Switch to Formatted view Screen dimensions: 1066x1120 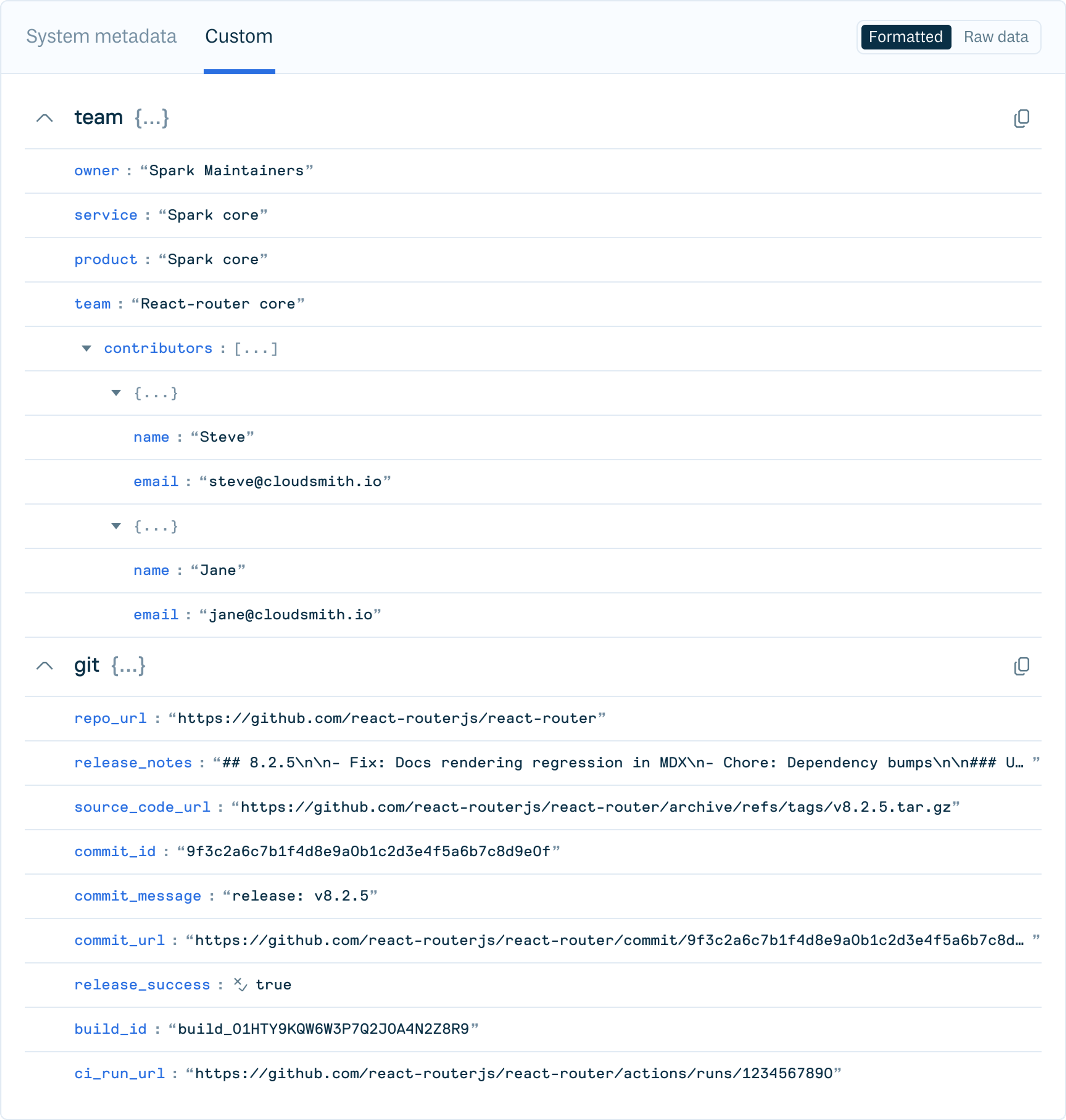pyautogui.click(x=906, y=37)
